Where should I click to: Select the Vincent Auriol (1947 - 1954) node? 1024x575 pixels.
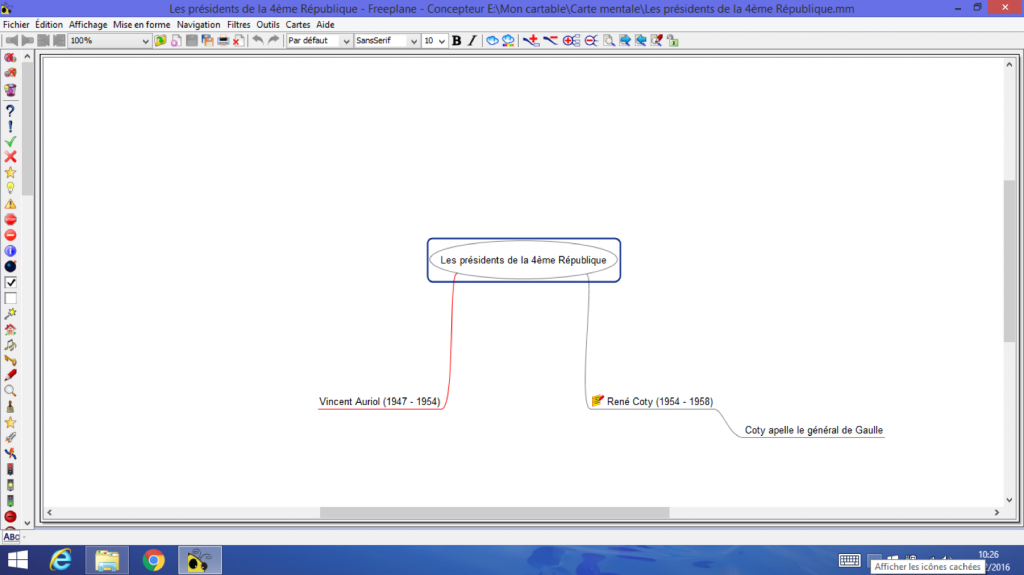(379, 401)
